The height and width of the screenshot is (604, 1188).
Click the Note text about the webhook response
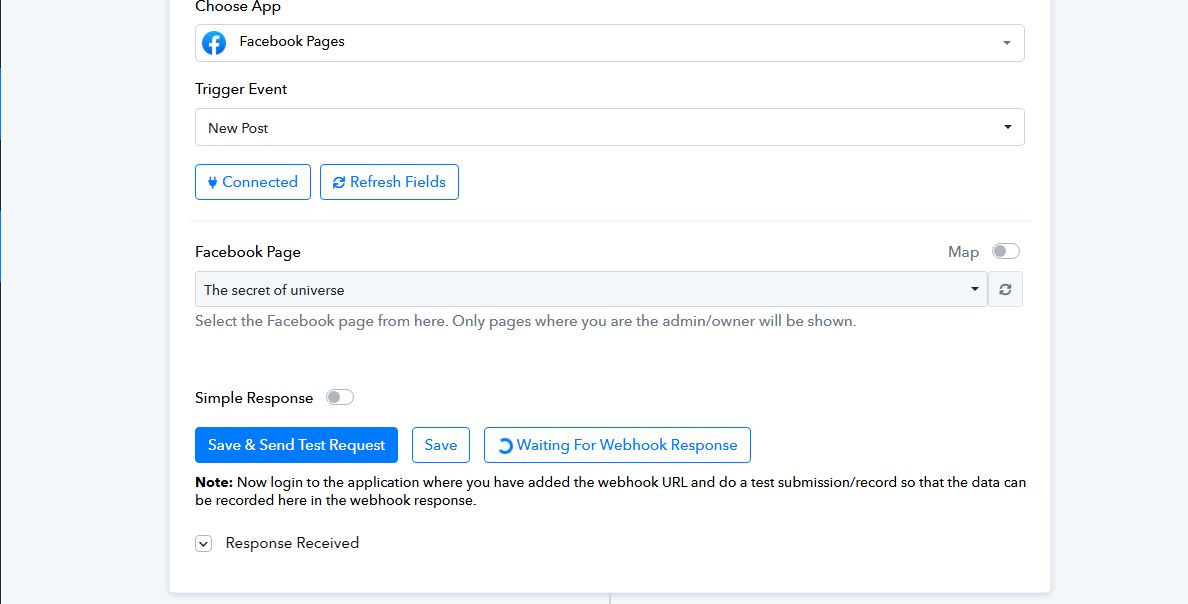(610, 491)
